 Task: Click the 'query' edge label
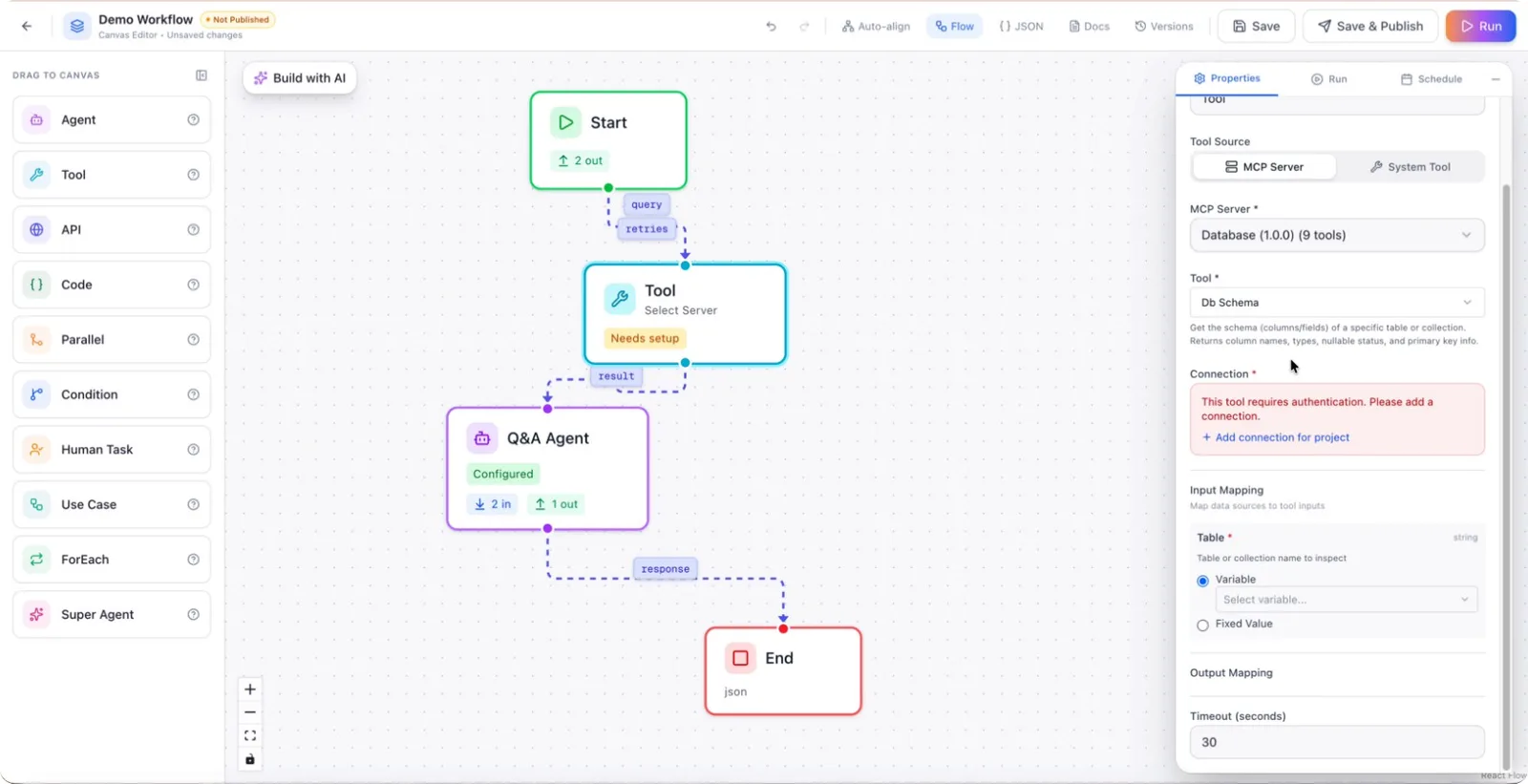[x=647, y=204]
